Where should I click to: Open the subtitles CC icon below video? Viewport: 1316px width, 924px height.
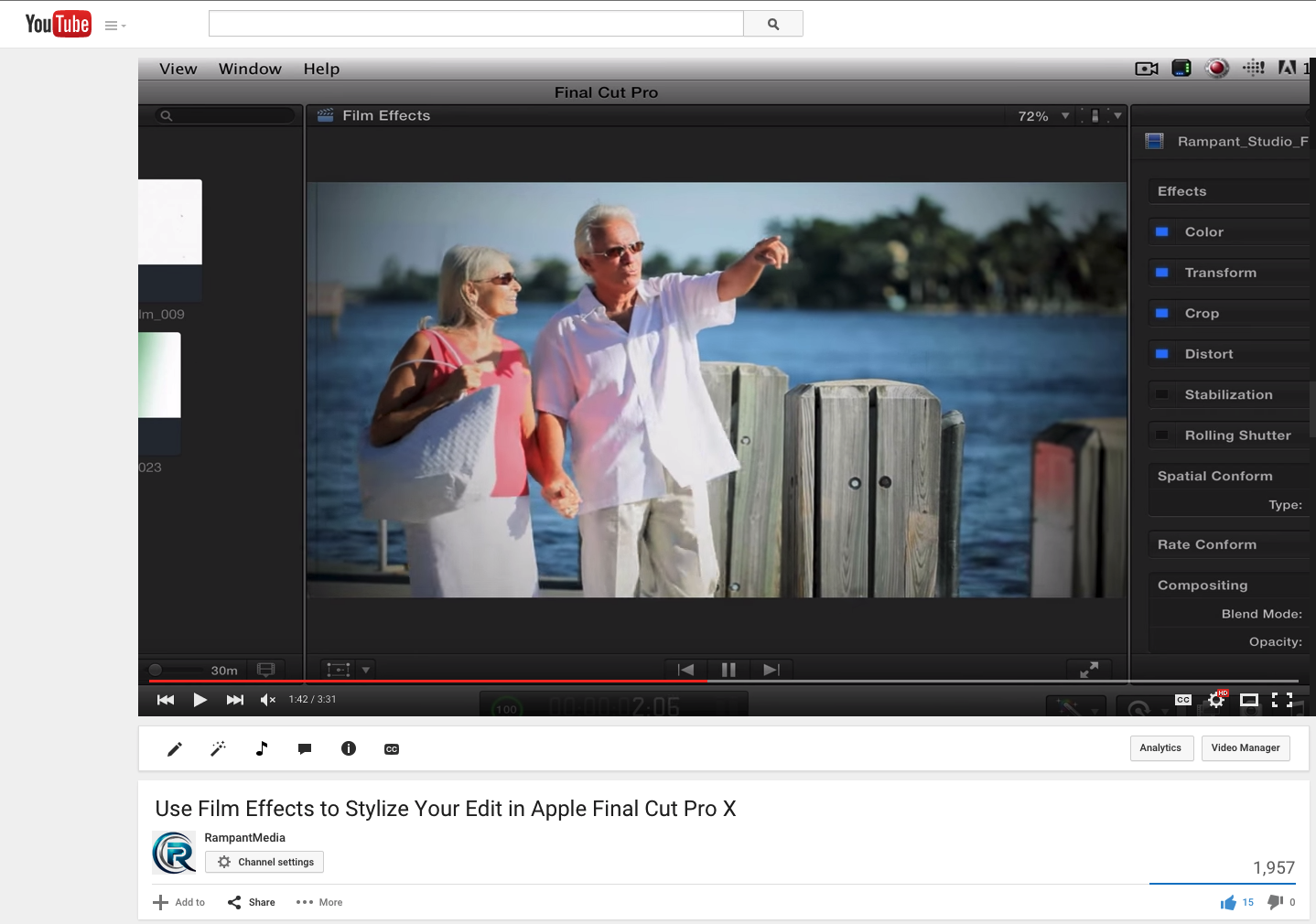(x=392, y=749)
